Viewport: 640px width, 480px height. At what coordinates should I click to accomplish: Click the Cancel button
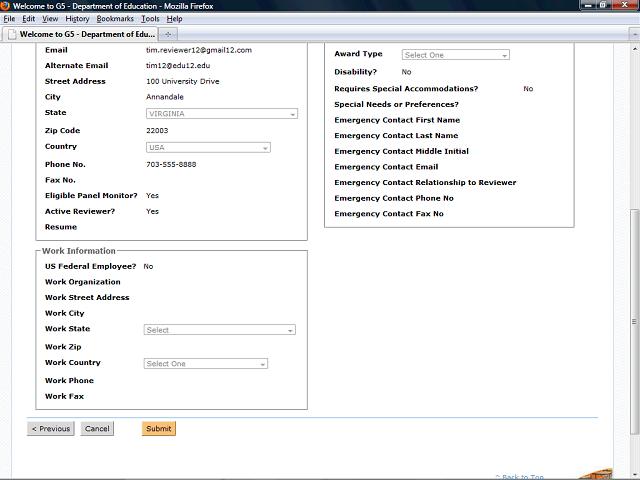pos(97,428)
